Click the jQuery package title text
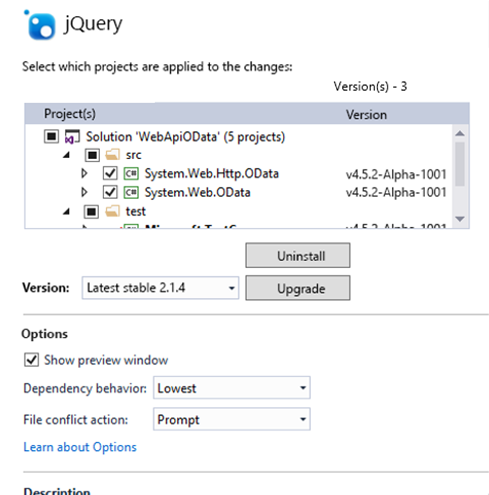The width and height of the screenshot is (489, 495). pyautogui.click(x=93, y=24)
